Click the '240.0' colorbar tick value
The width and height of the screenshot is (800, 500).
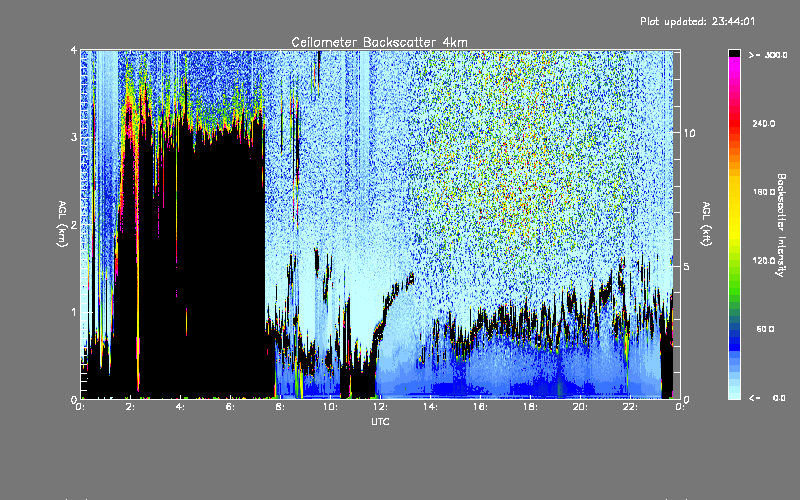click(x=764, y=124)
